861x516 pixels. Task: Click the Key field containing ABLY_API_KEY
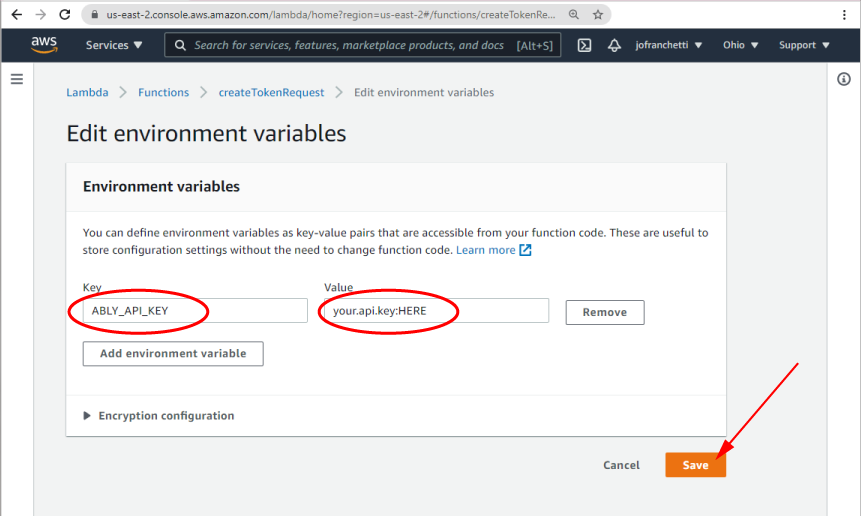(x=195, y=311)
